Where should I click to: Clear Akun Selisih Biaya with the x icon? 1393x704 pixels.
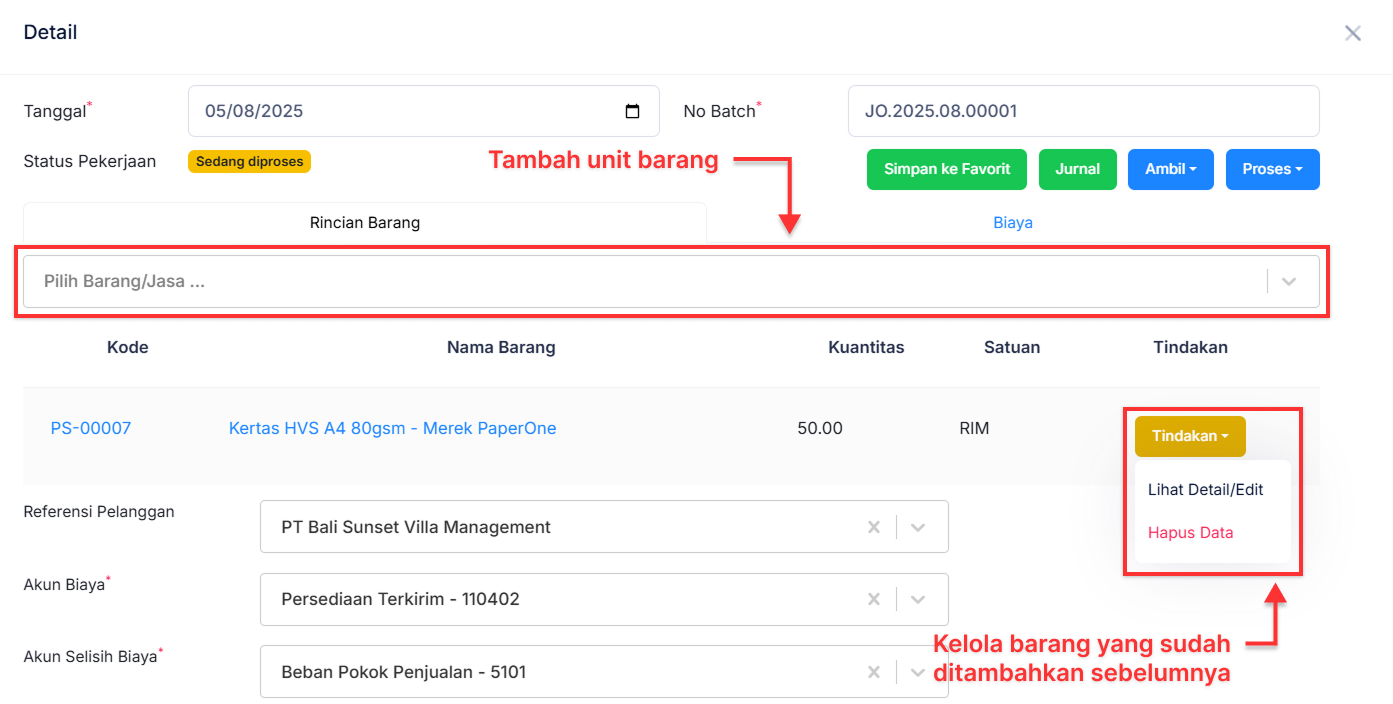[873, 671]
